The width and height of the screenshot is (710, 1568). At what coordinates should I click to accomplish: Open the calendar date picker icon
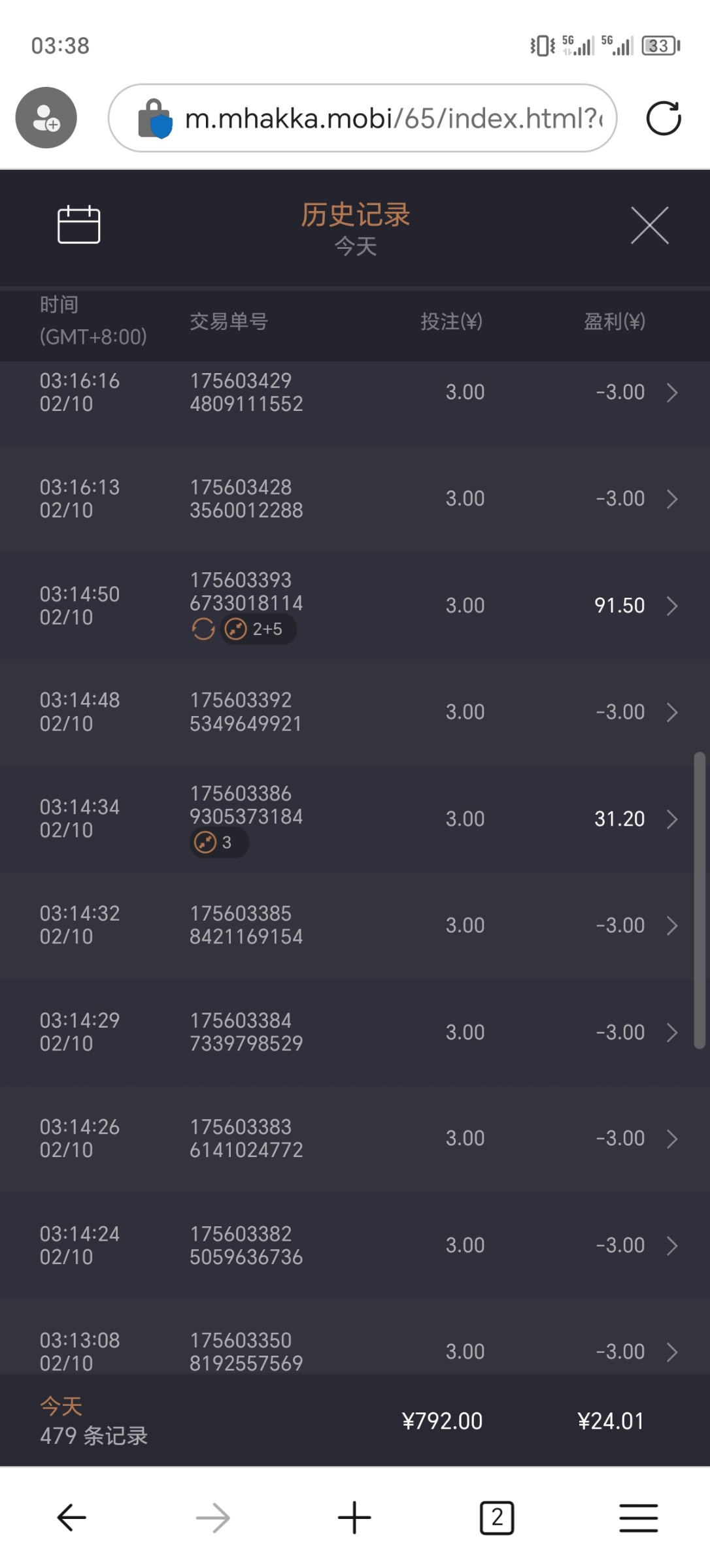(78, 225)
